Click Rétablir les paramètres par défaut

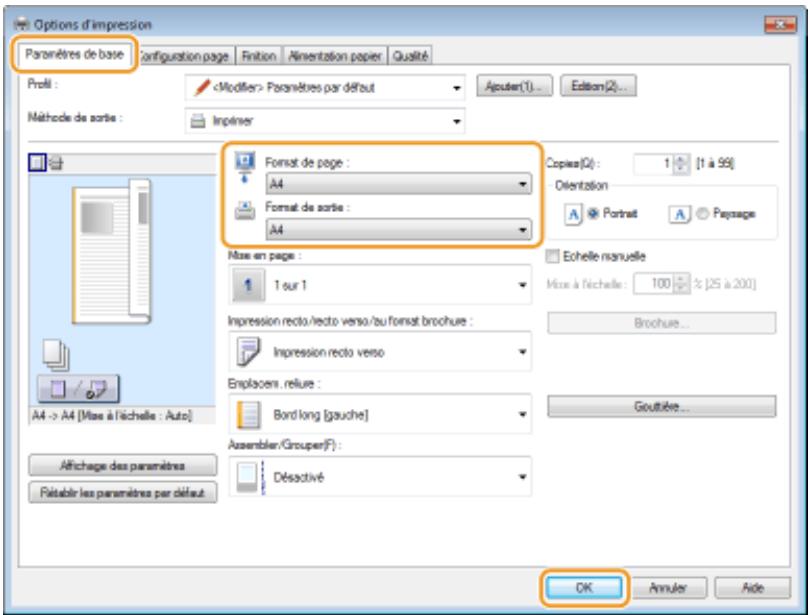coord(122,493)
